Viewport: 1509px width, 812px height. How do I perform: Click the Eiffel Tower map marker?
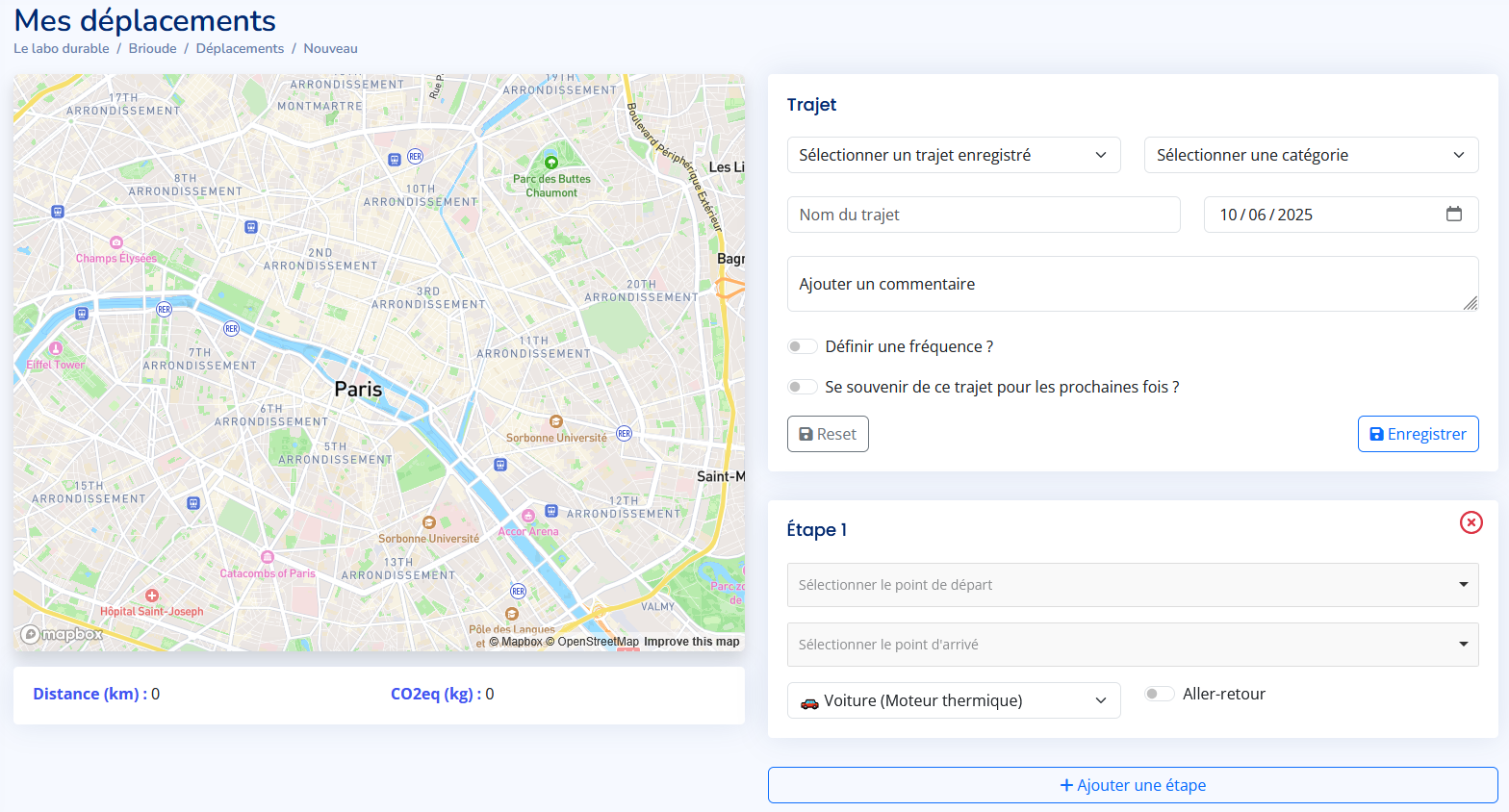tap(56, 349)
